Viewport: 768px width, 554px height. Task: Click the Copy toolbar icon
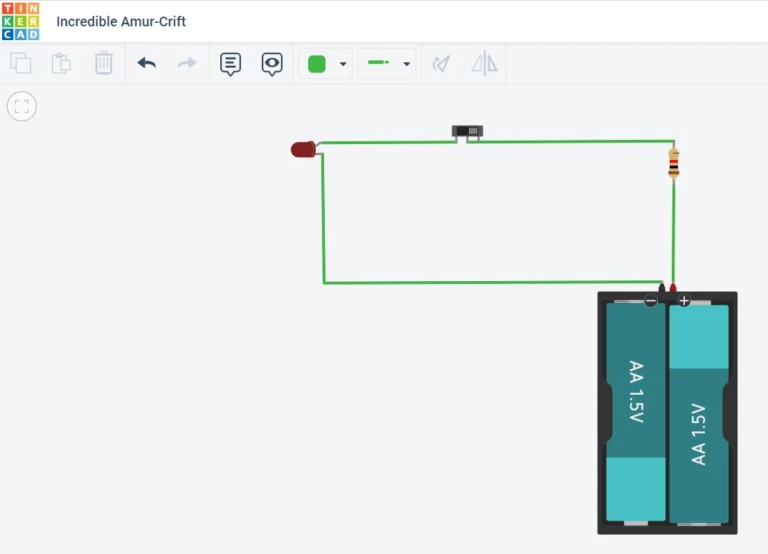point(21,63)
